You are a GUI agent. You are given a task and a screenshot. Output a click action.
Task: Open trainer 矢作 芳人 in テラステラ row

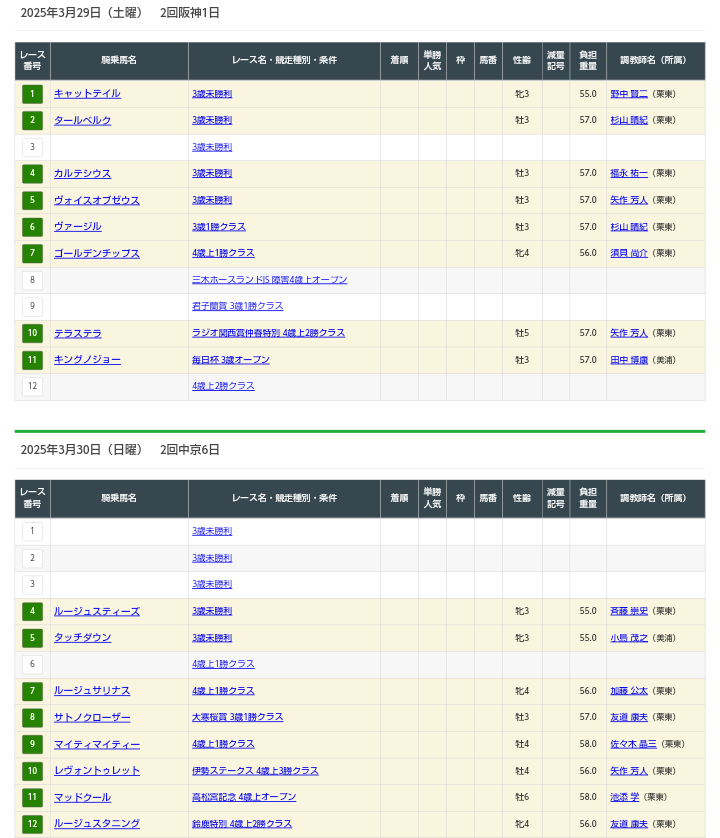[629, 333]
